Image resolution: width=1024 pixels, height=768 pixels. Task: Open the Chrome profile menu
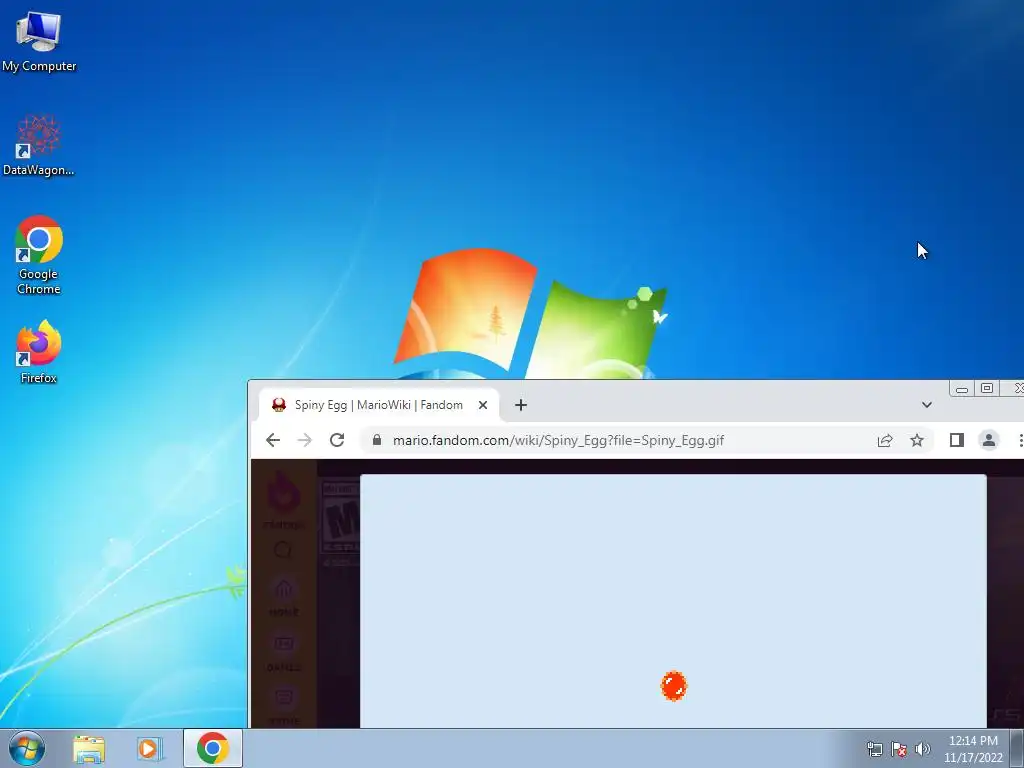point(989,440)
